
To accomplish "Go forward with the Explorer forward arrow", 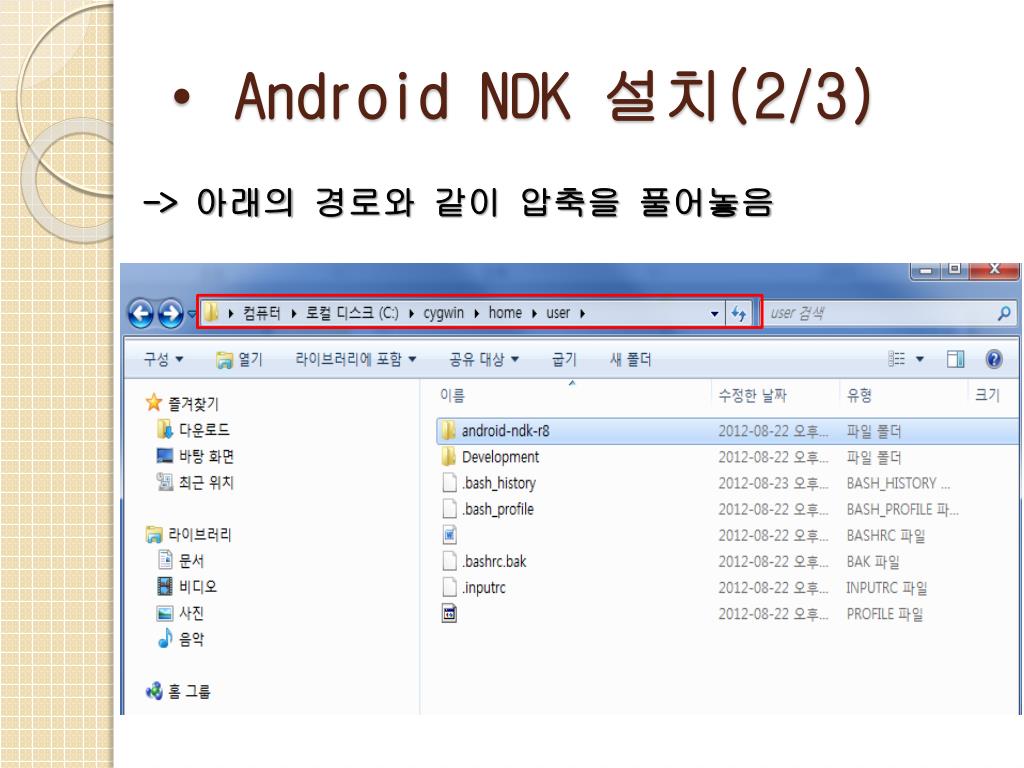I will click(x=171, y=313).
